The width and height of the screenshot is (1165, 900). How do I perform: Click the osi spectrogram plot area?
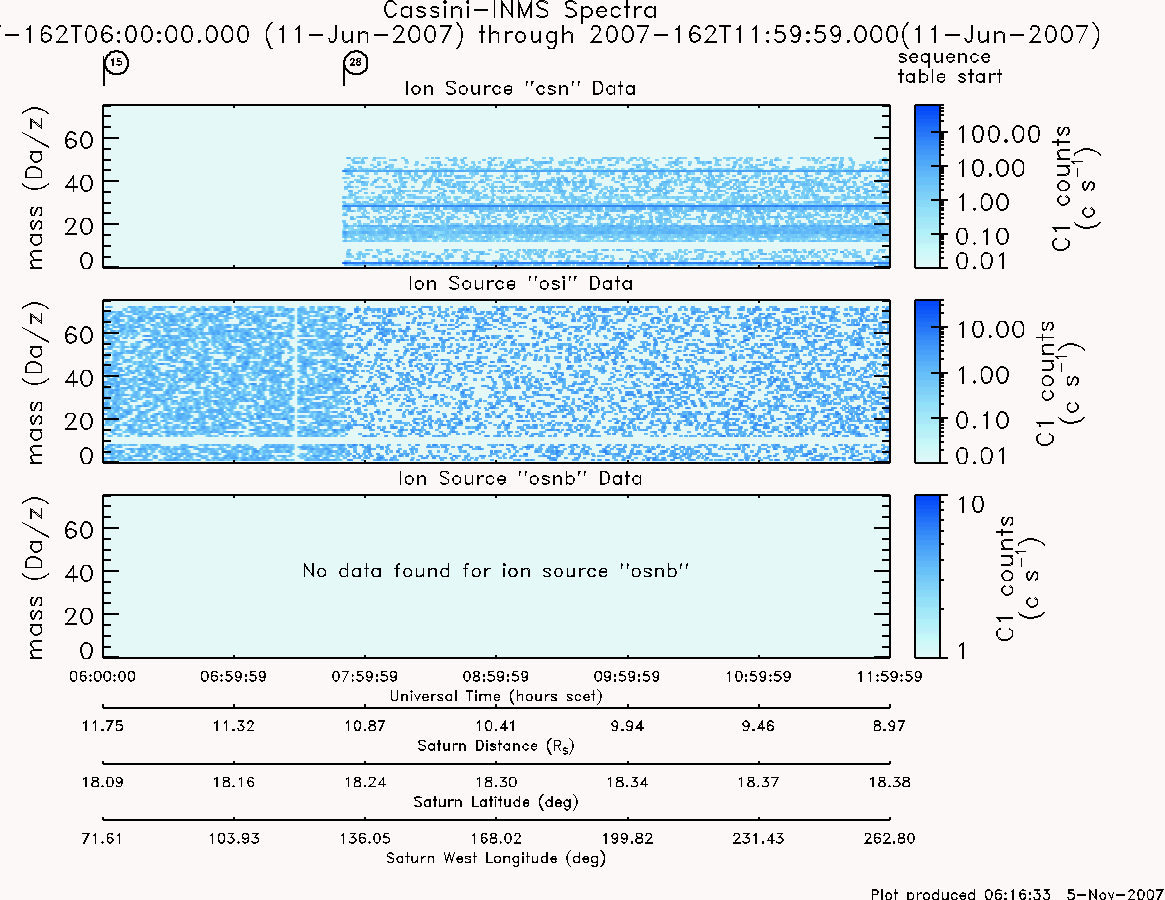pos(496,381)
